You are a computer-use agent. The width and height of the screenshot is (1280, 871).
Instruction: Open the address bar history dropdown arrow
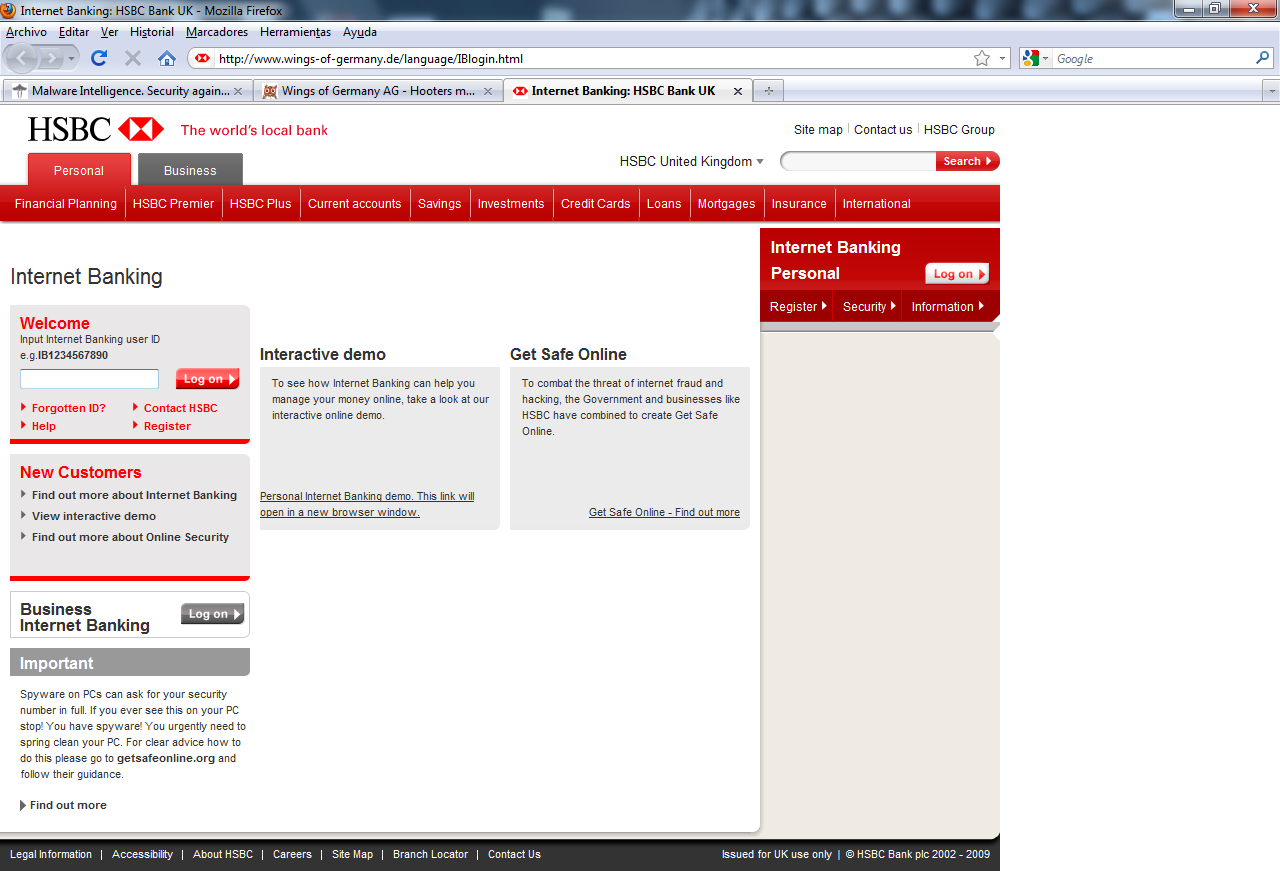[1002, 58]
